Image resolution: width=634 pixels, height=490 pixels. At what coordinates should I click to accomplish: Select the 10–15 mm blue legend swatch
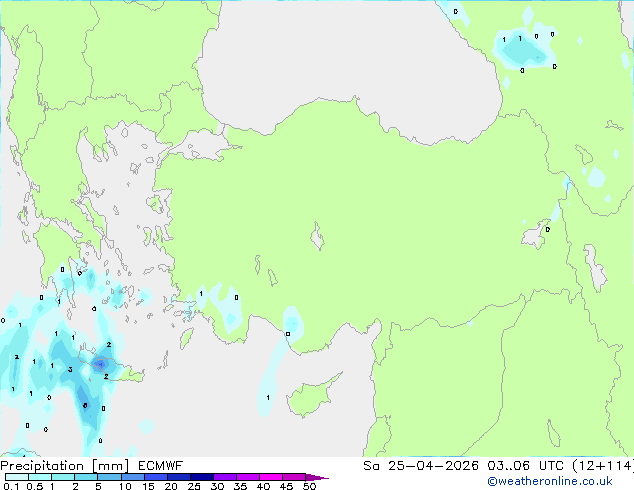132,477
